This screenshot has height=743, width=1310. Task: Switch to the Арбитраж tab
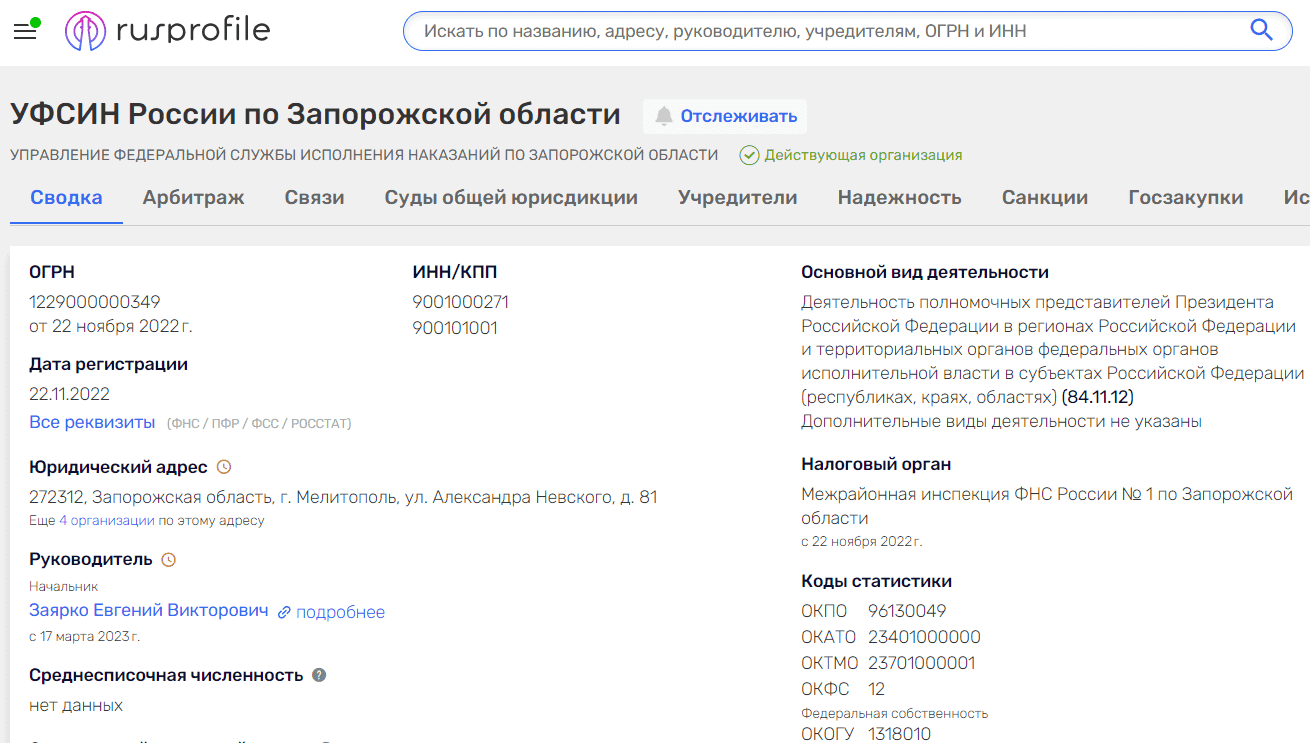pos(194,197)
